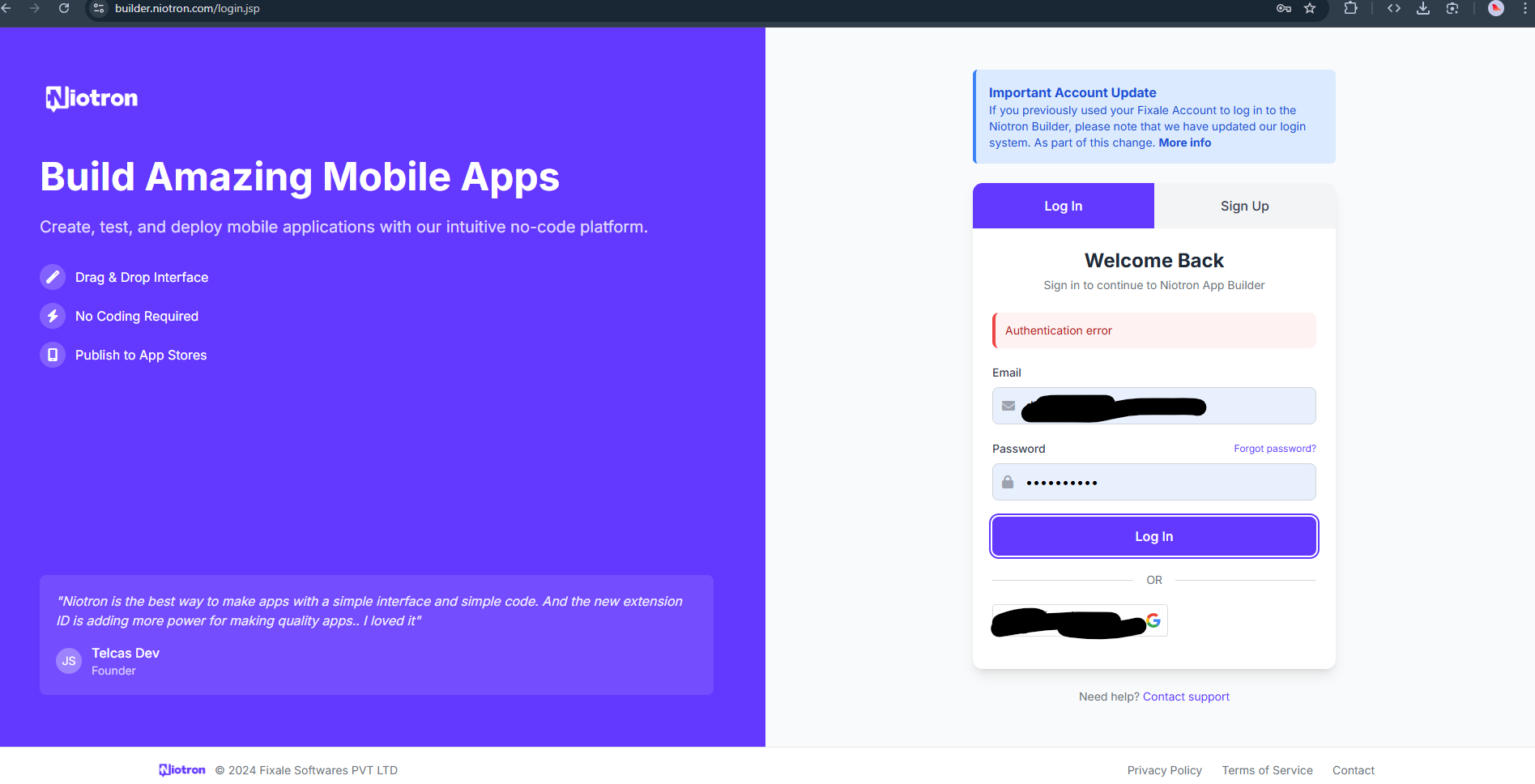Open the browser downloads icon

point(1422,9)
